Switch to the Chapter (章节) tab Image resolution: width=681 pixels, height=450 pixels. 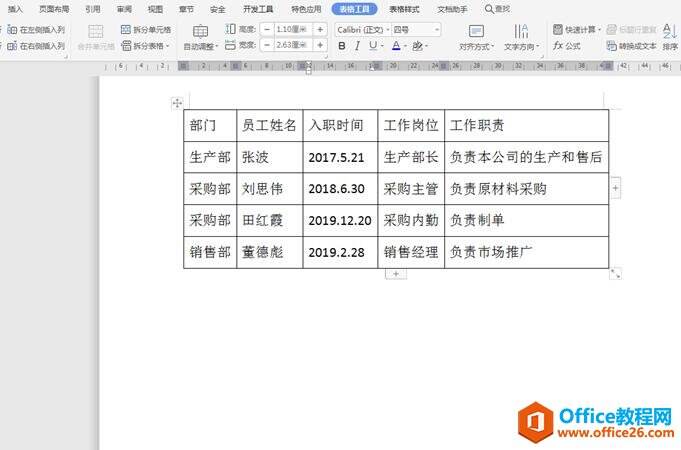point(186,9)
